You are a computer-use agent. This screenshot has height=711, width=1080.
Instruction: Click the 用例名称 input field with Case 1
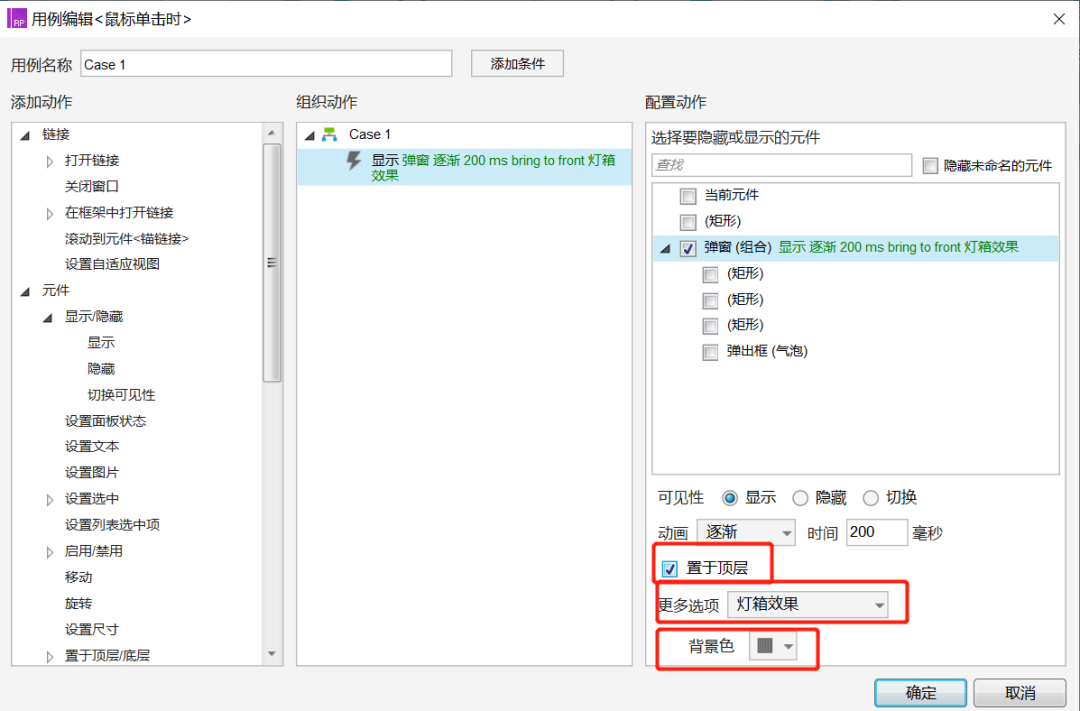[x=266, y=64]
